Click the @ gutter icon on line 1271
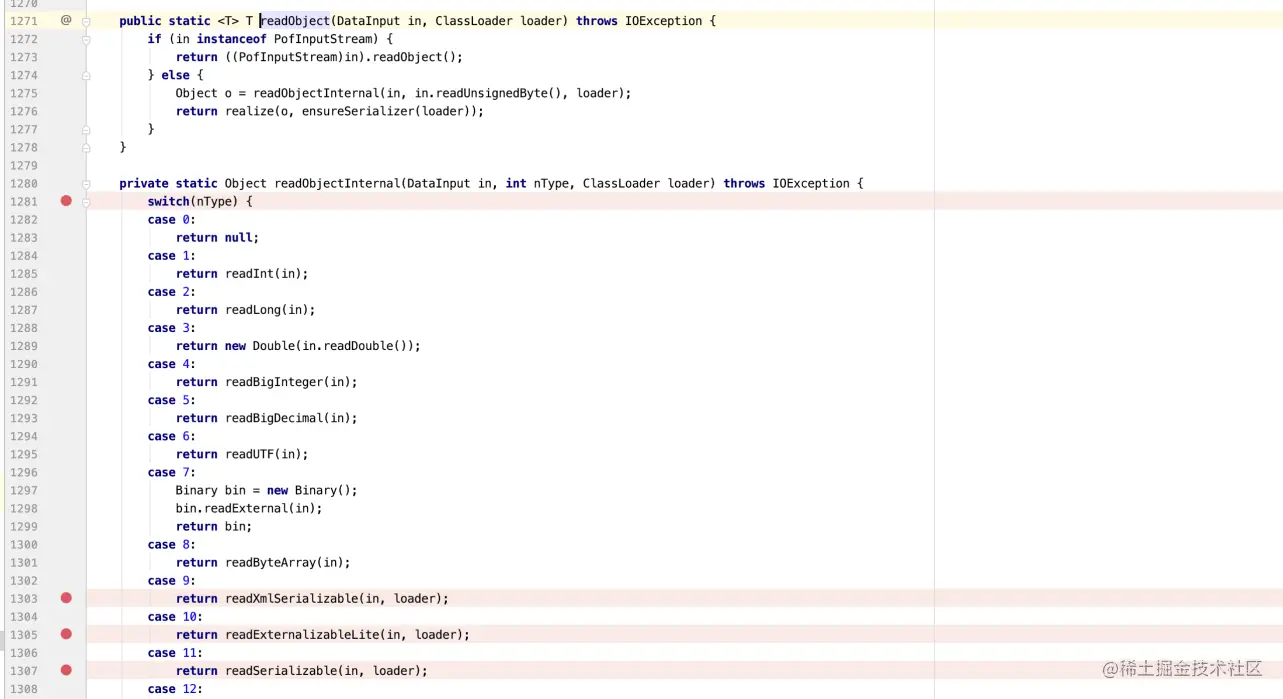 point(66,20)
